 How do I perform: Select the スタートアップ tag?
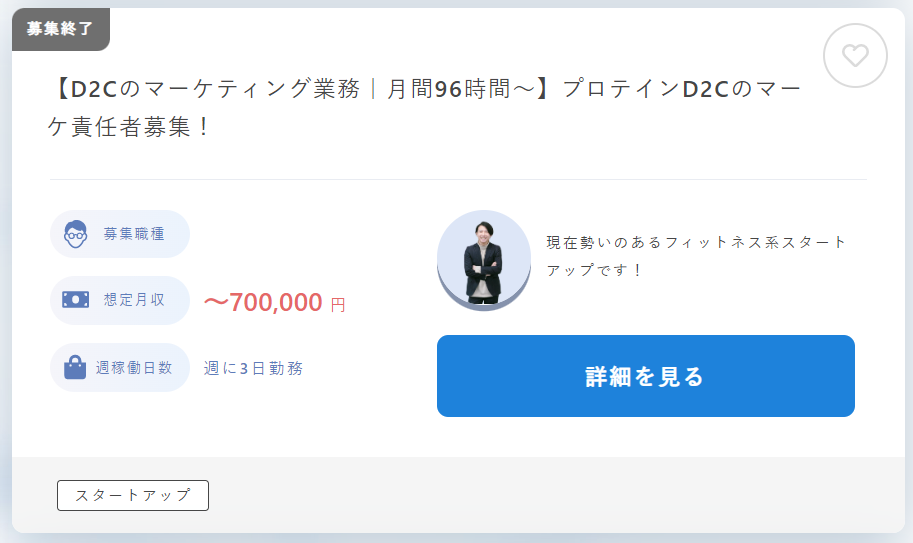133,495
